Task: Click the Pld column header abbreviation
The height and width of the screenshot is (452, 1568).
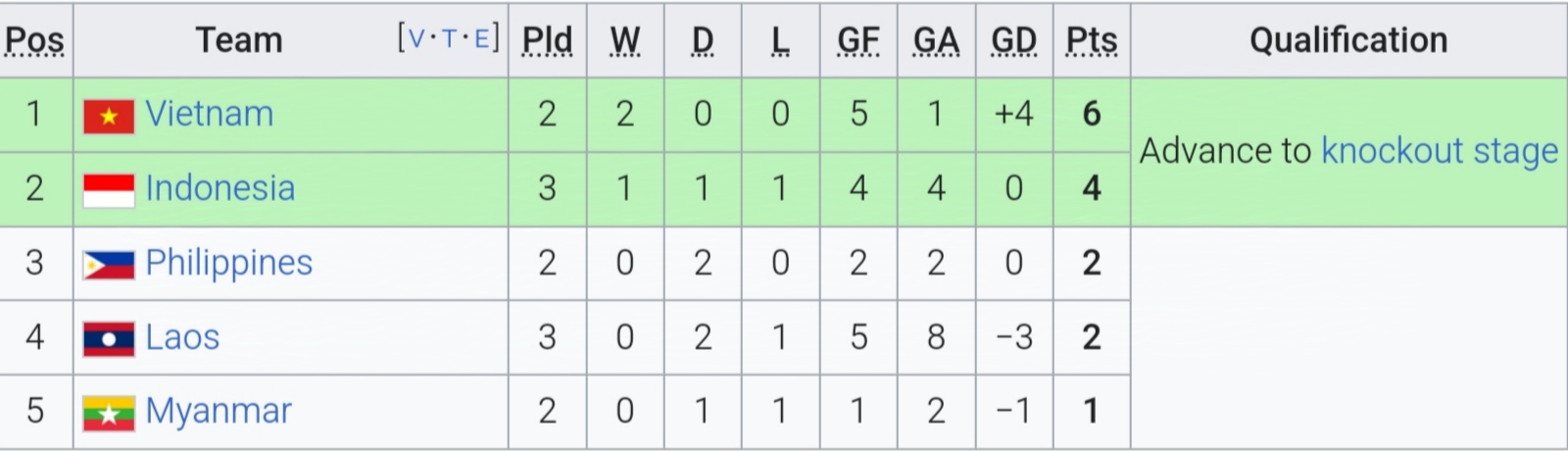Action: (x=547, y=40)
